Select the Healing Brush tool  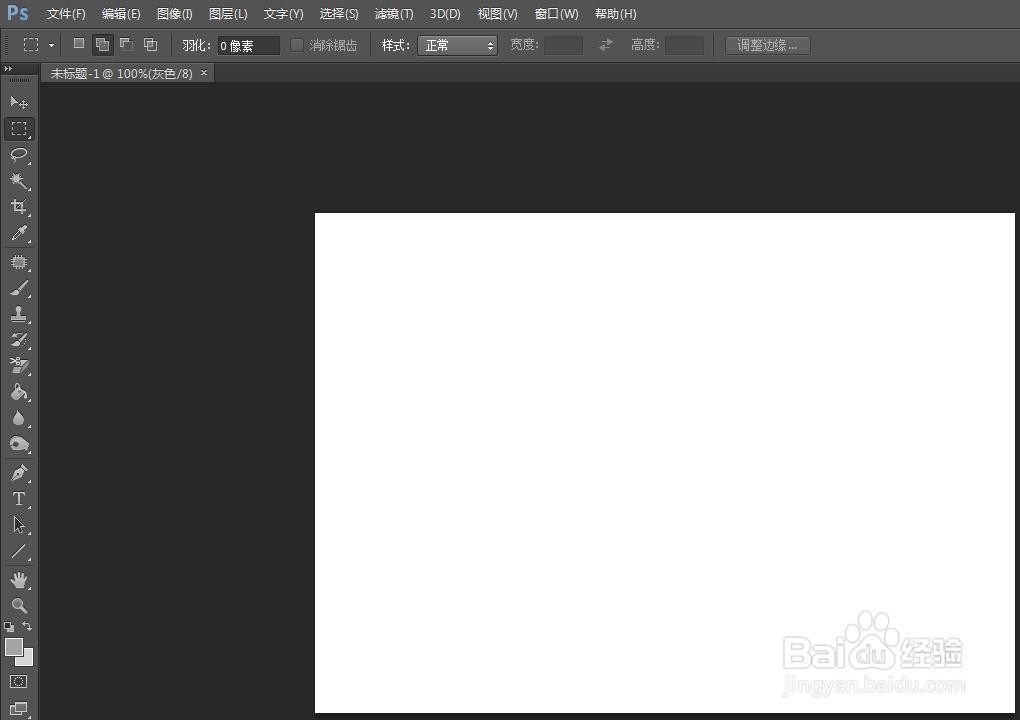tap(19, 261)
